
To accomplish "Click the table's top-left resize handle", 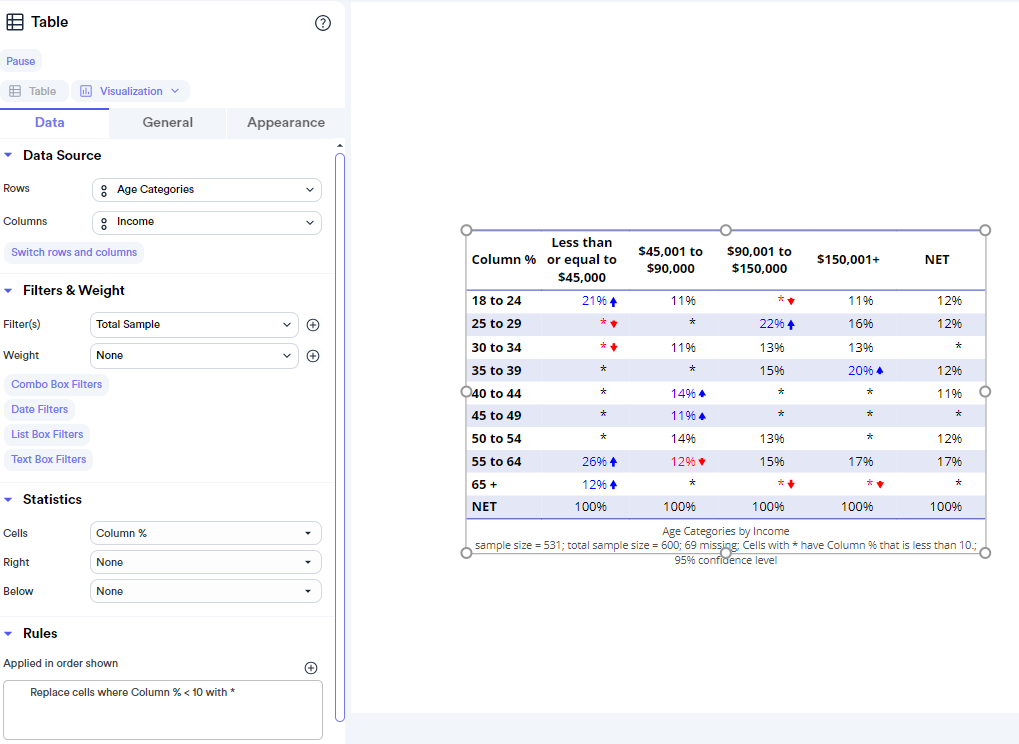I will click(466, 230).
